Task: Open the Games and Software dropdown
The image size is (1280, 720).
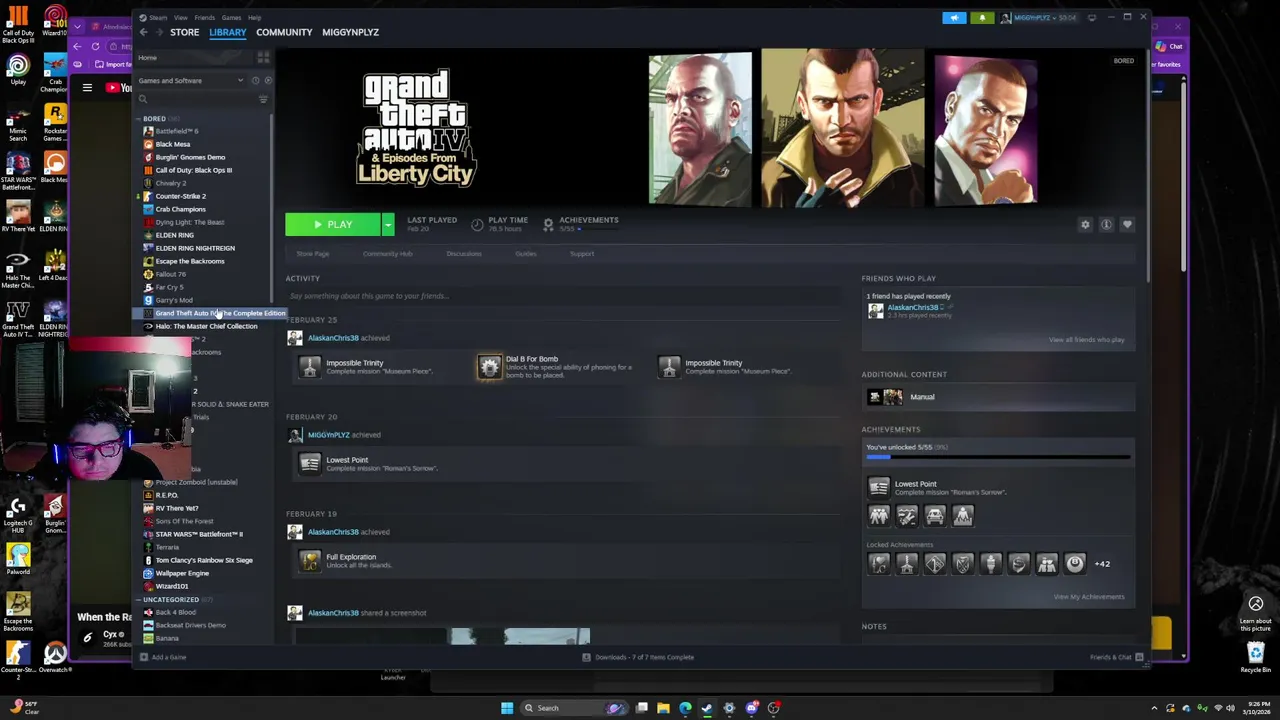Action: 192,80
